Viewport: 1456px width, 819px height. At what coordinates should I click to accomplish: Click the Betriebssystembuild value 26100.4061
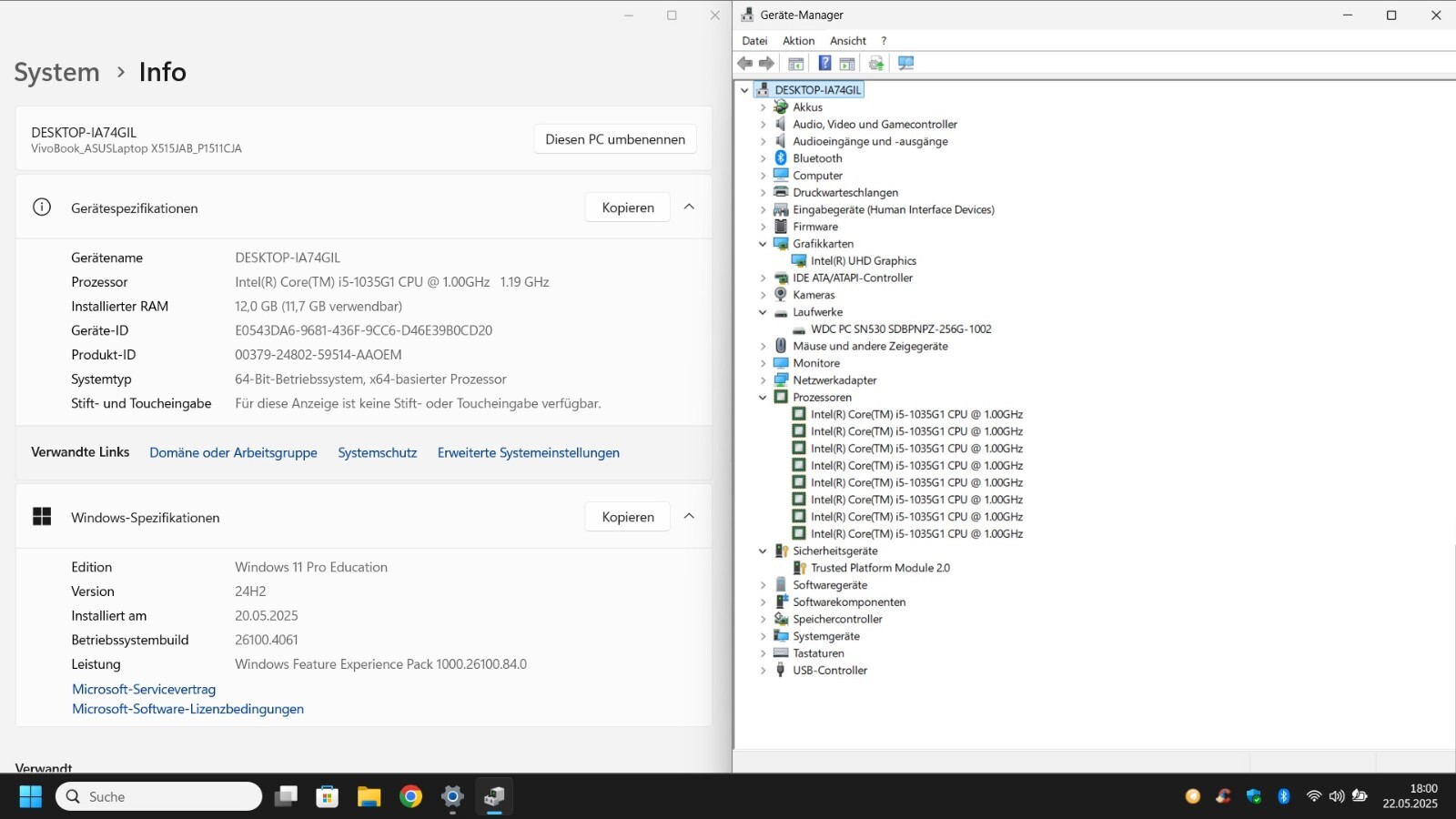267,641
